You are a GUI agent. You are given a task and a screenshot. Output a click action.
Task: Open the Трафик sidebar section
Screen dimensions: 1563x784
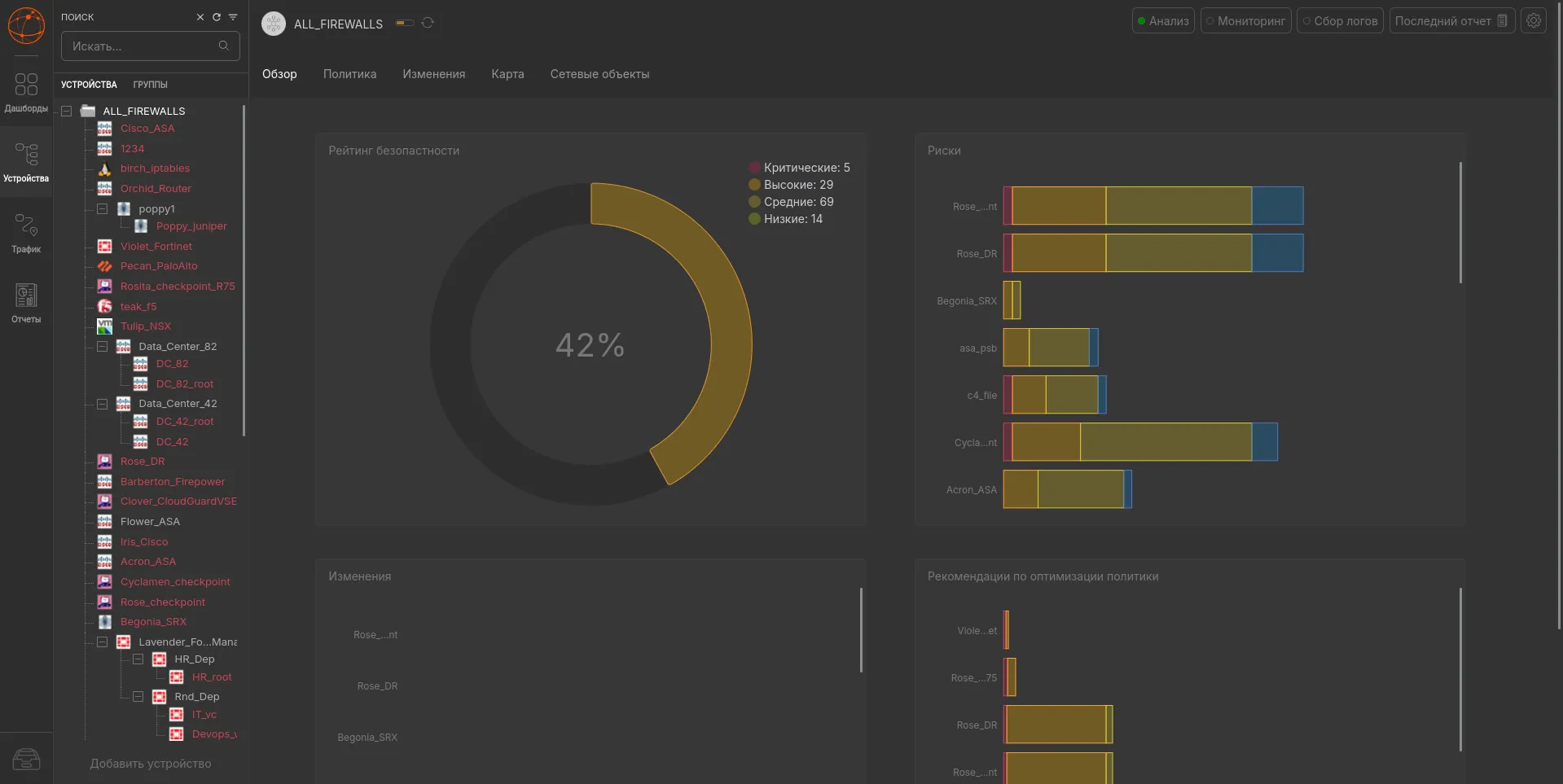coord(26,233)
